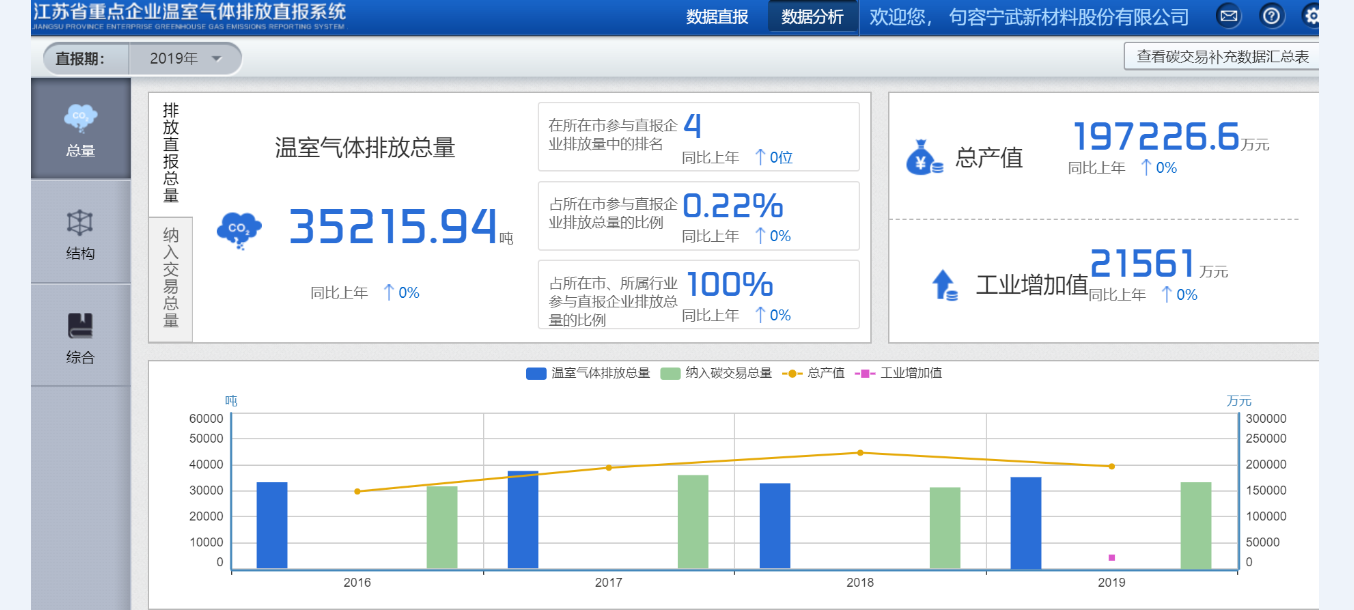Image resolution: width=1354 pixels, height=610 pixels.
Task: Open the 2019年 reporting period dropdown
Action: [x=186, y=58]
